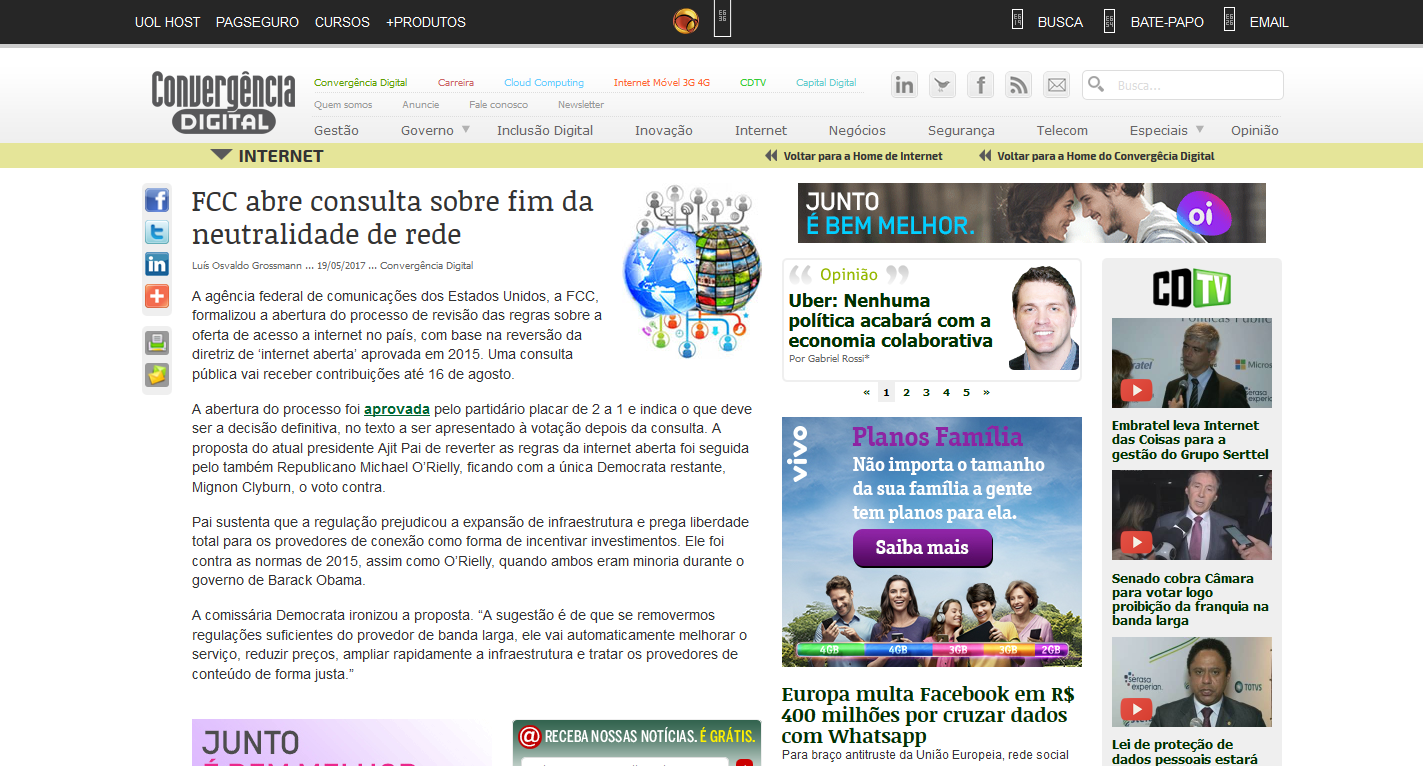Focus the Busca... search input field
The height and width of the screenshot is (766, 1423).
[x=1183, y=85]
